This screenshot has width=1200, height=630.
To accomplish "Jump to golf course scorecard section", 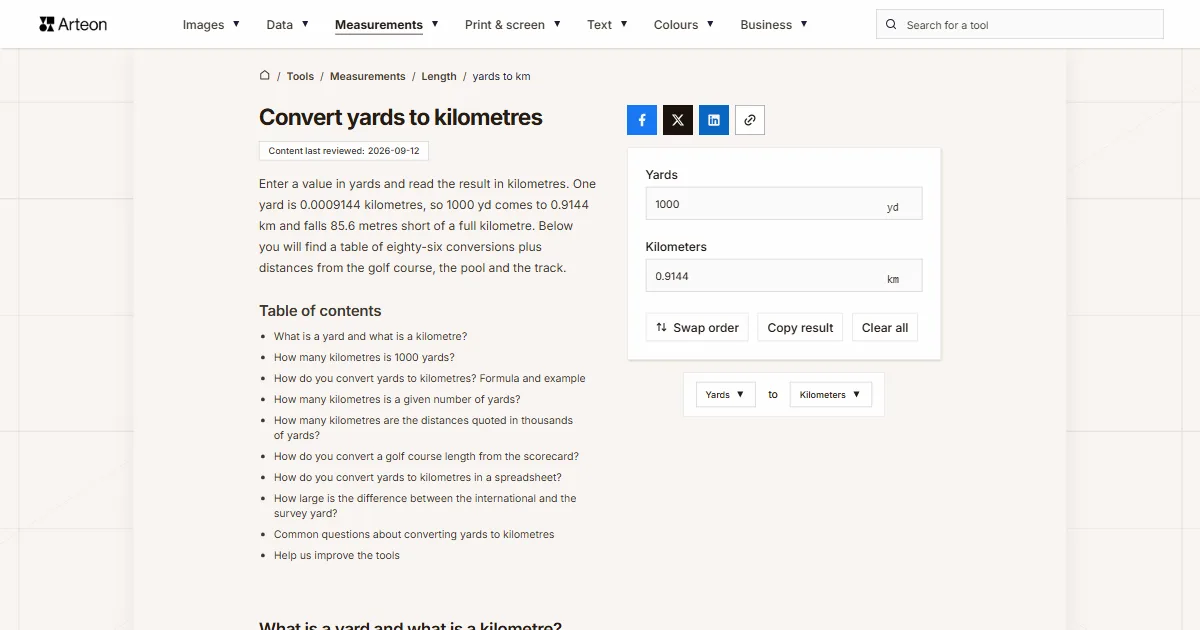I will pyautogui.click(x=426, y=456).
